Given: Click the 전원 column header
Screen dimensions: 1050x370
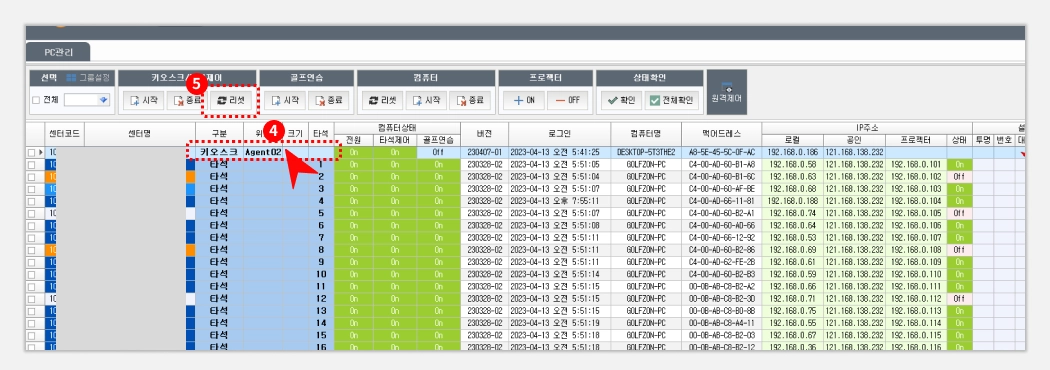Looking at the screenshot, I should click(x=353, y=140).
